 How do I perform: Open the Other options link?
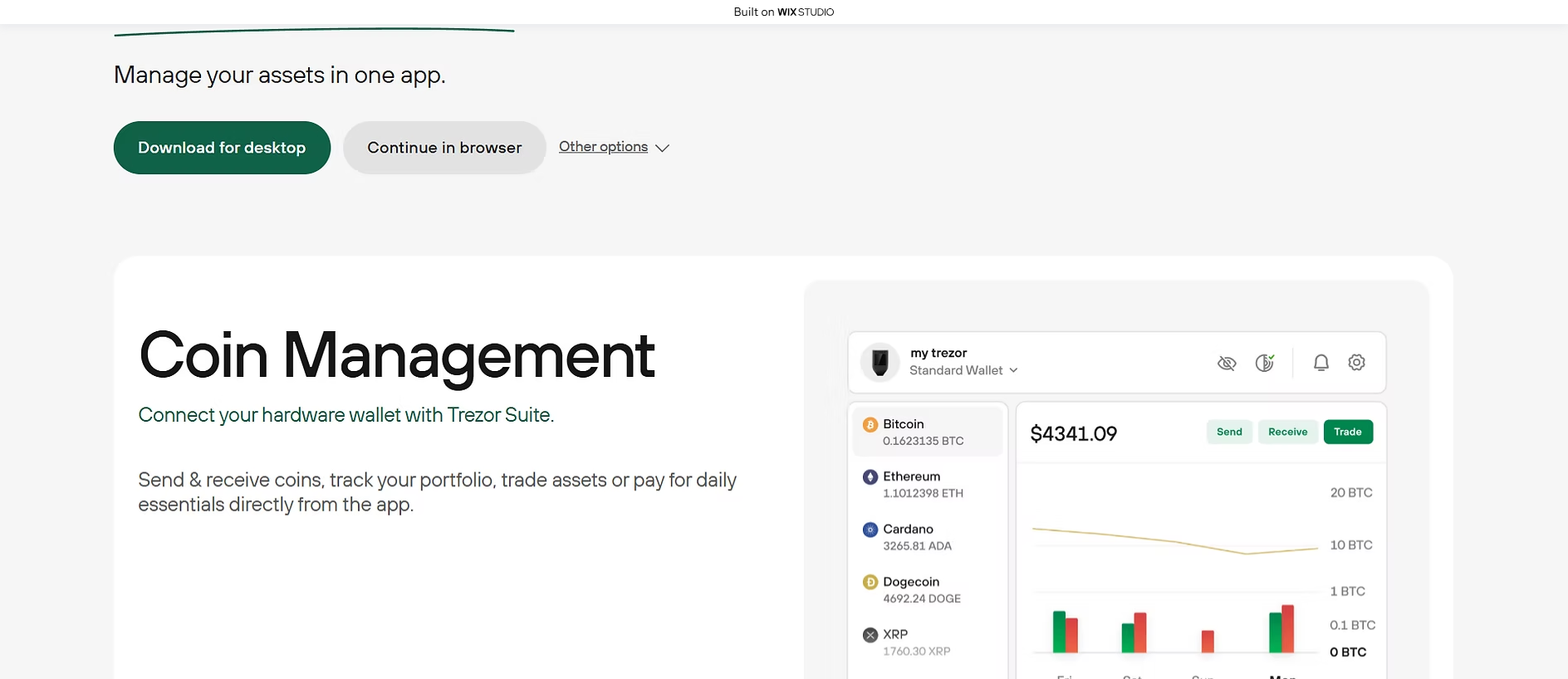[603, 147]
